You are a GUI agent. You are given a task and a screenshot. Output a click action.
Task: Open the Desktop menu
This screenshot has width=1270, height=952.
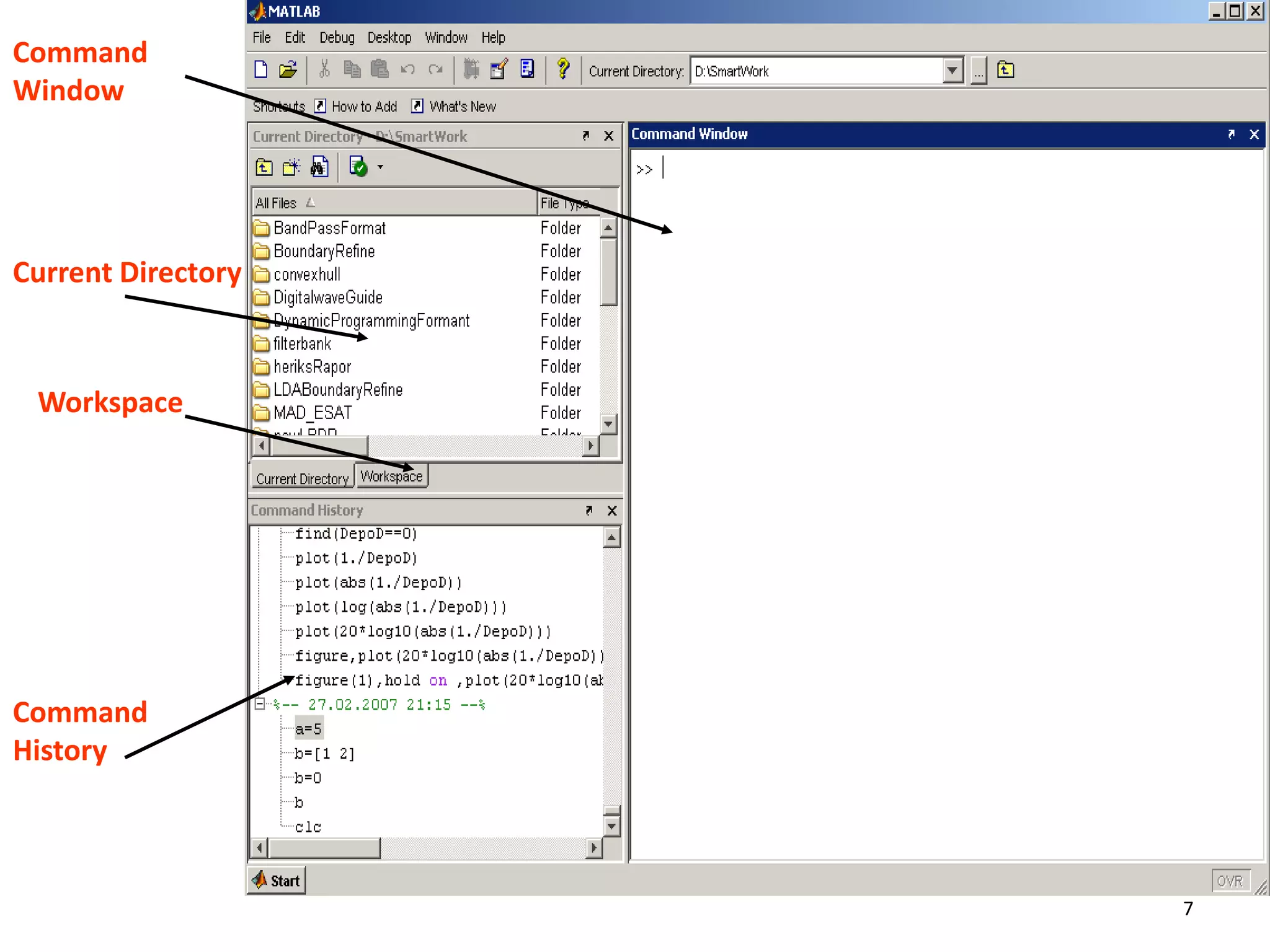click(x=389, y=38)
